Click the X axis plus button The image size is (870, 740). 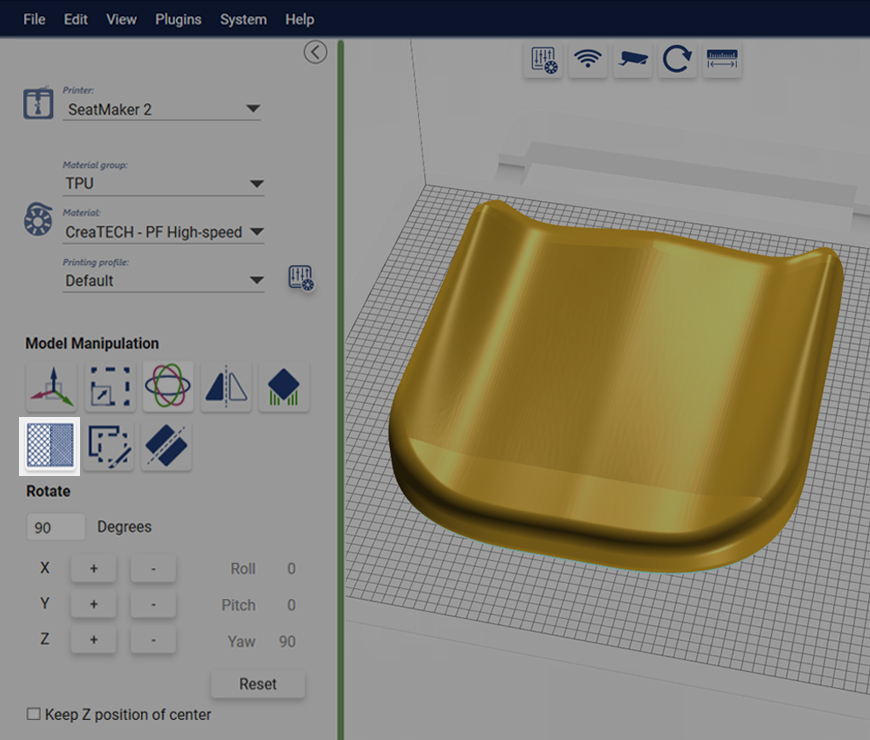point(94,569)
